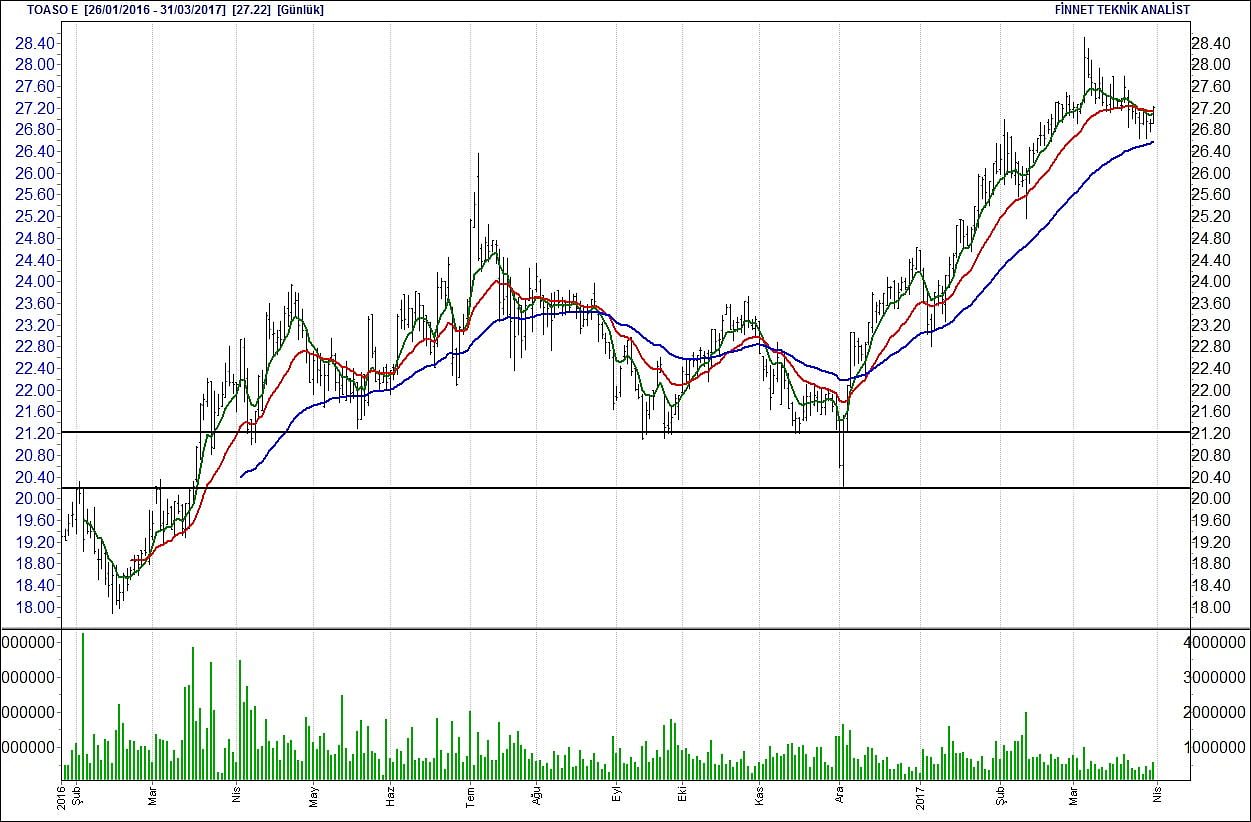Select 23.20 on the right price axis
This screenshot has height=822, width=1251.
[1211, 326]
